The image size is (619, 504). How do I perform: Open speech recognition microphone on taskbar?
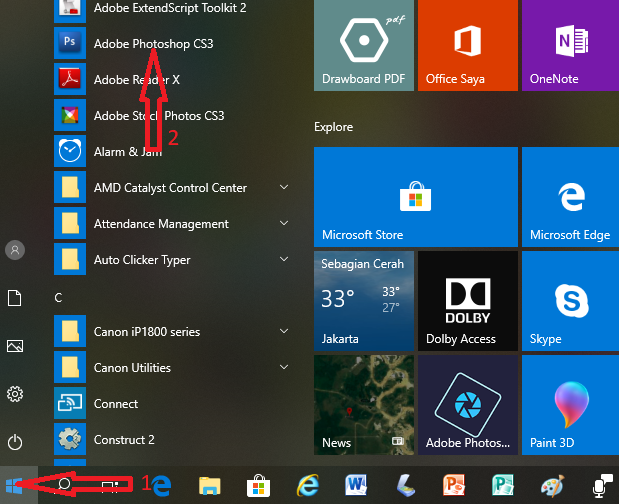[x=603, y=485]
